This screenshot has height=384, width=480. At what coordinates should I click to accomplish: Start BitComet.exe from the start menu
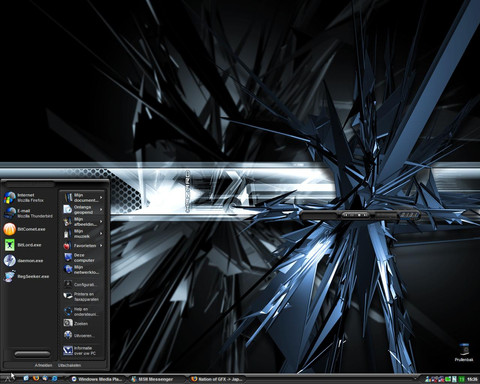point(24,229)
